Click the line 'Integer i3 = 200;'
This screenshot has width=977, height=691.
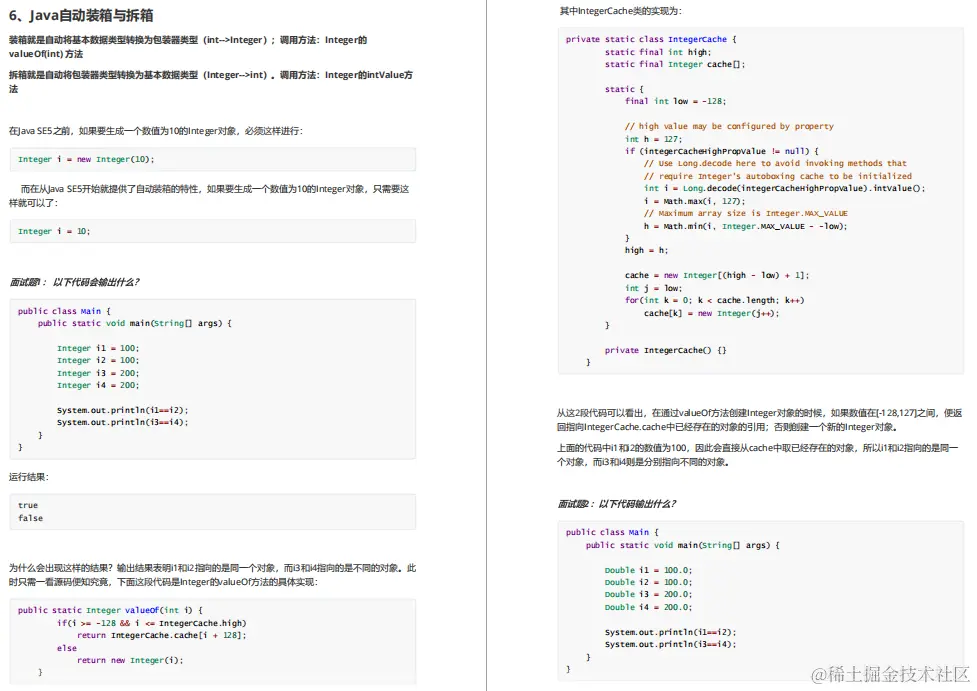98,373
